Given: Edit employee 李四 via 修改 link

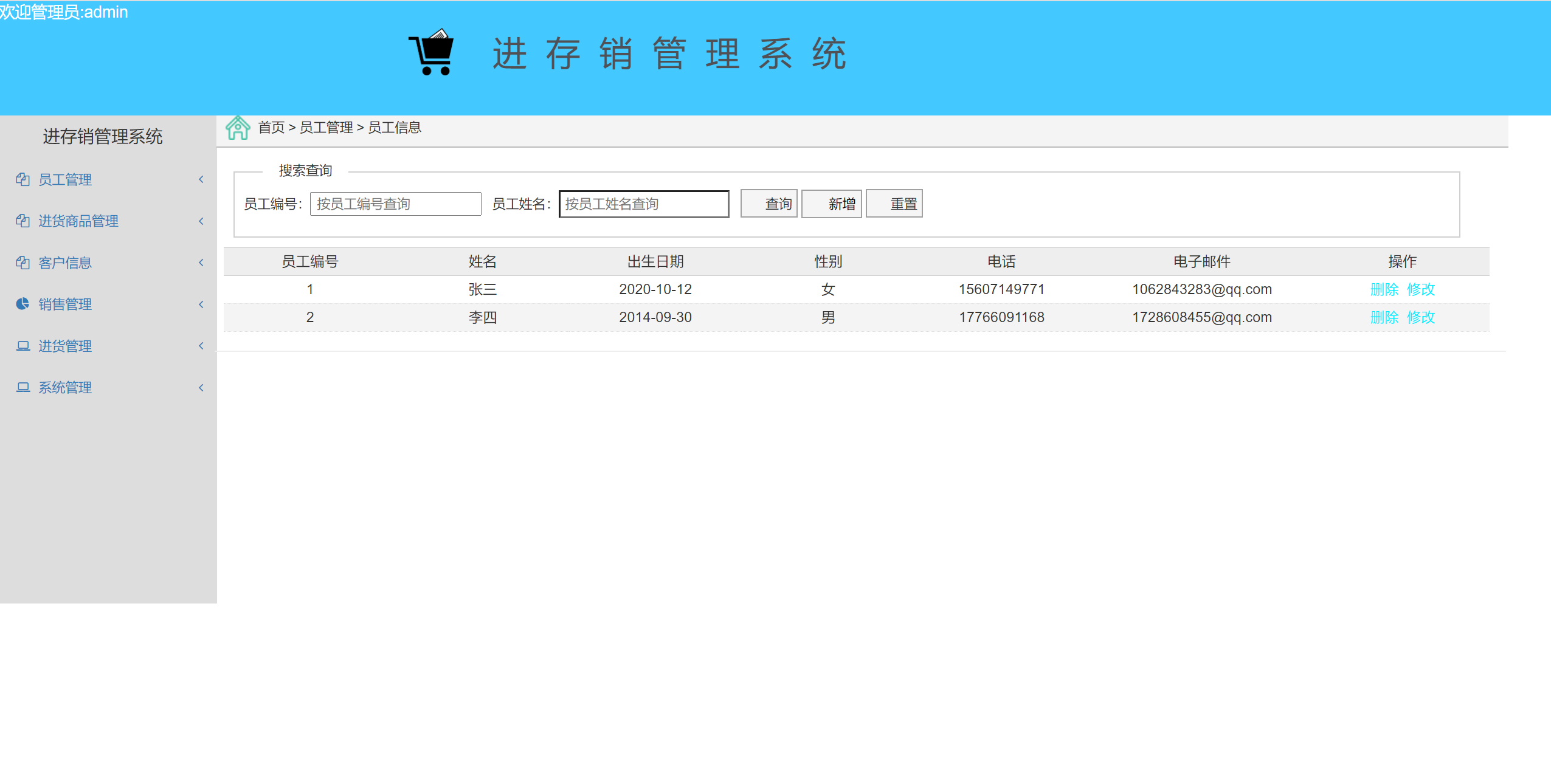Looking at the screenshot, I should [x=1421, y=317].
